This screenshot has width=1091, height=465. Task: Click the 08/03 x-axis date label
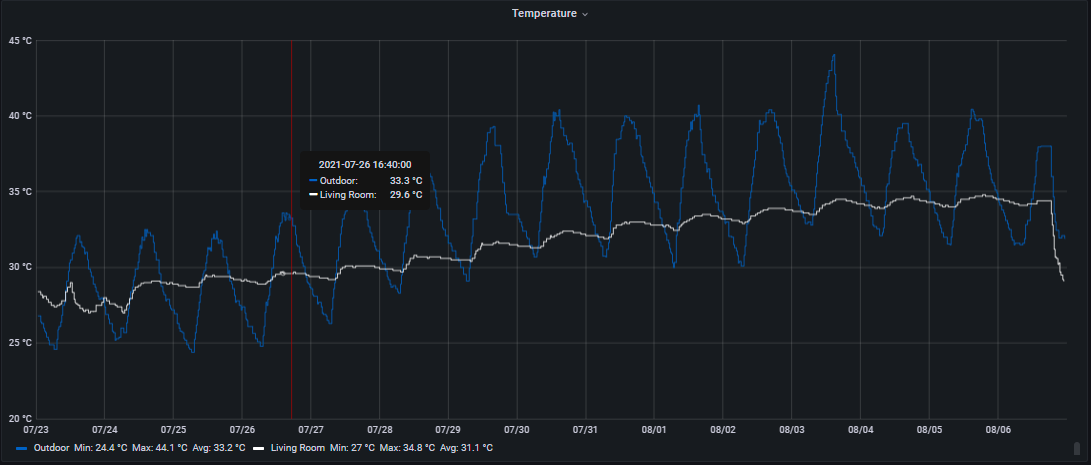coord(792,429)
